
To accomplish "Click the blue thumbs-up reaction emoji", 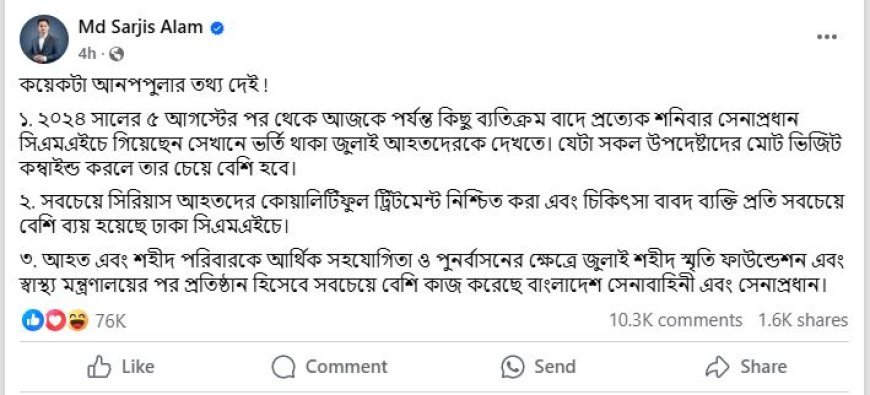I will tap(31, 320).
